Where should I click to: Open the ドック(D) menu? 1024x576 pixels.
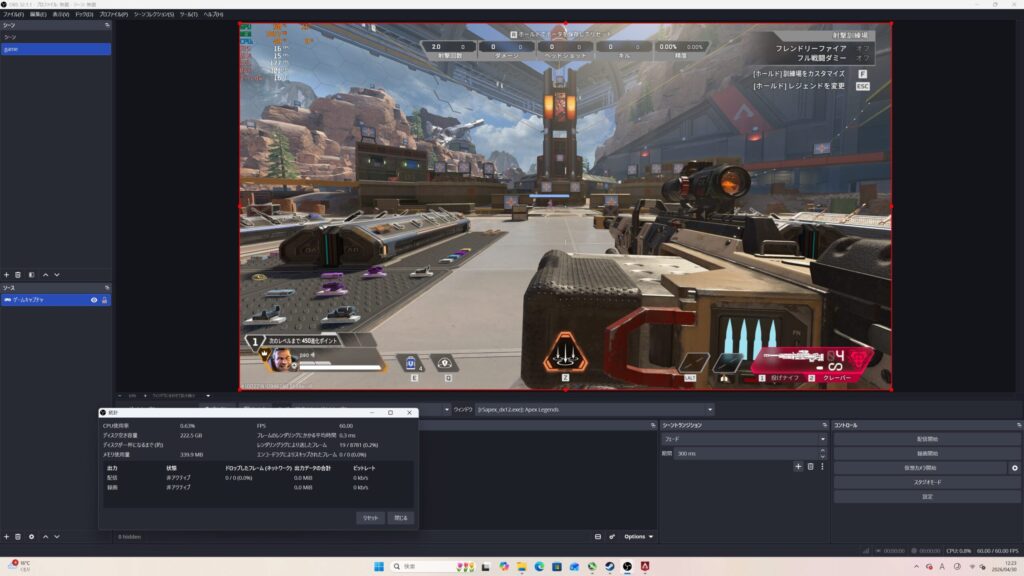pos(84,14)
